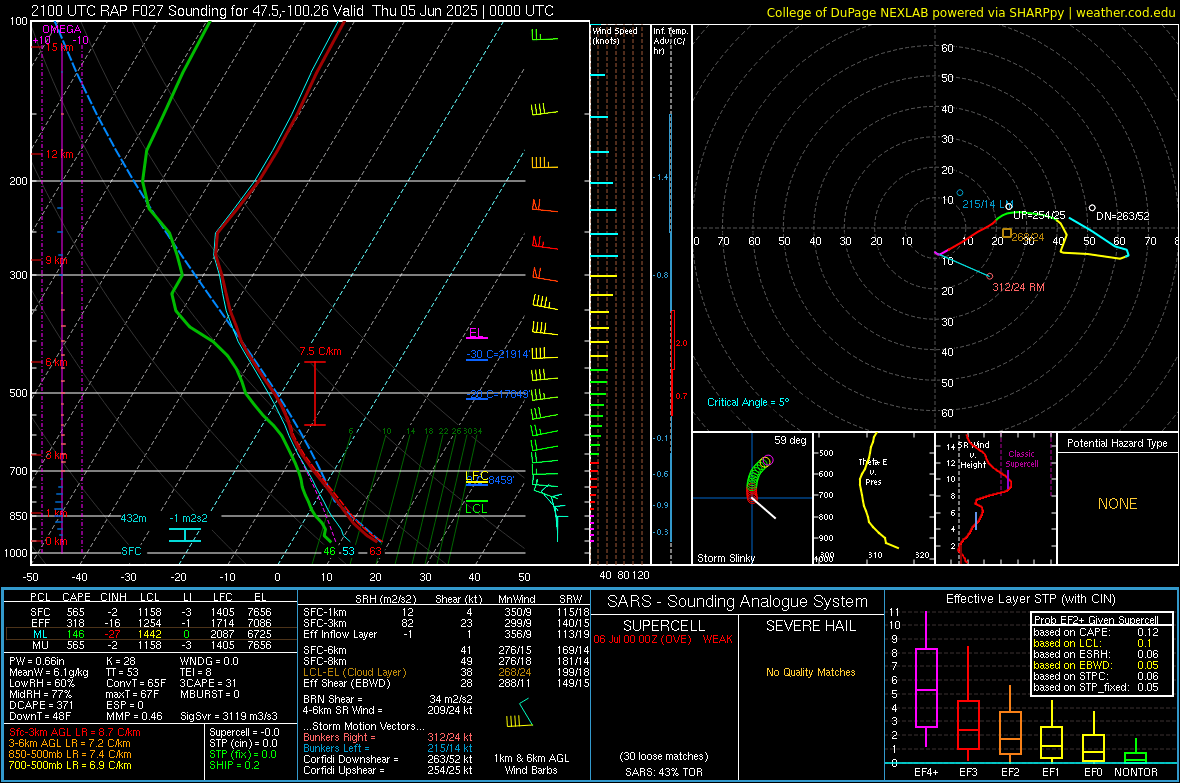This screenshot has height=783, width=1180.
Task: Click the '-1 m2s2' effective SRH label
Action: pos(188,519)
